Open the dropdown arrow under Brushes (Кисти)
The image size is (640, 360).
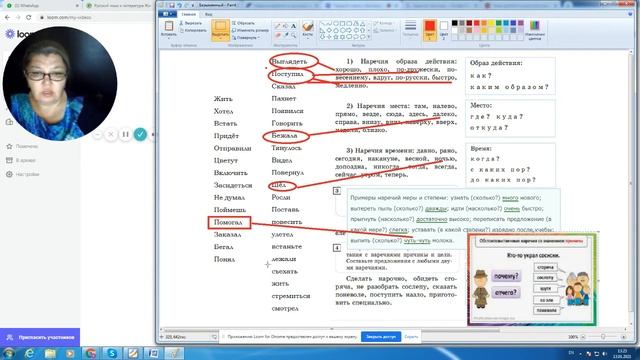point(308,38)
